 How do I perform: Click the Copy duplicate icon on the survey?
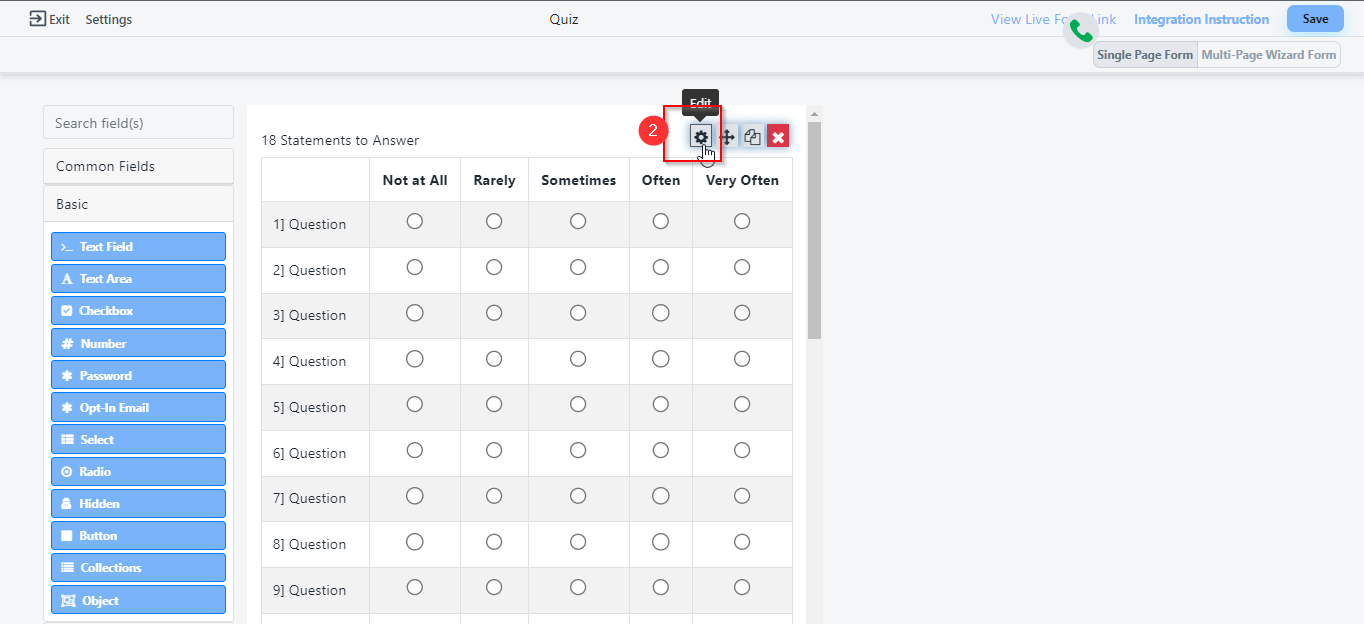pos(752,137)
